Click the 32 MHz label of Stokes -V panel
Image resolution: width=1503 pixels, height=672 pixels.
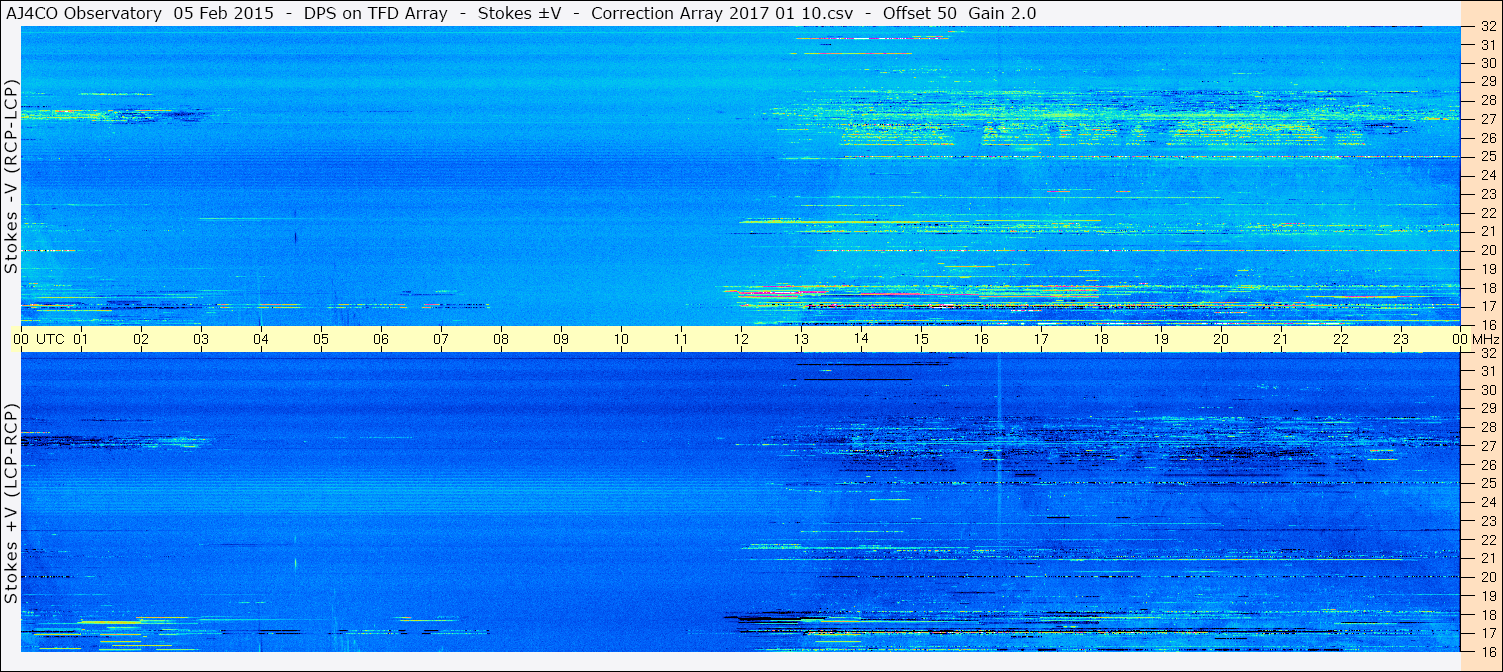(x=1488, y=27)
